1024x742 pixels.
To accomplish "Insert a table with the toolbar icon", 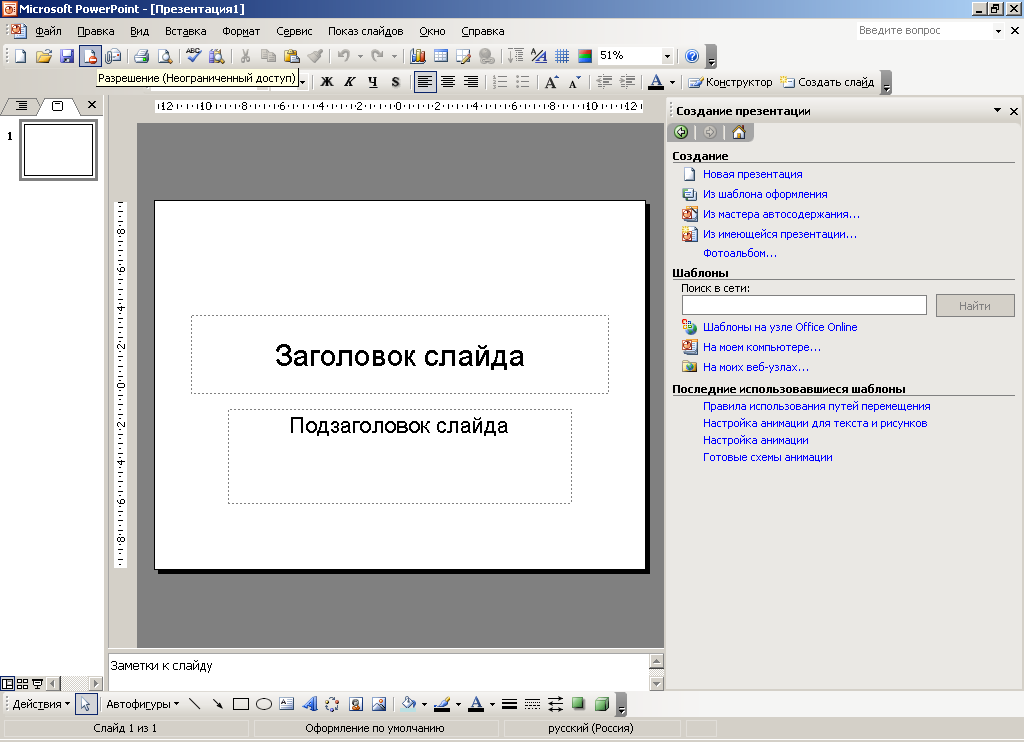I will pyautogui.click(x=440, y=56).
